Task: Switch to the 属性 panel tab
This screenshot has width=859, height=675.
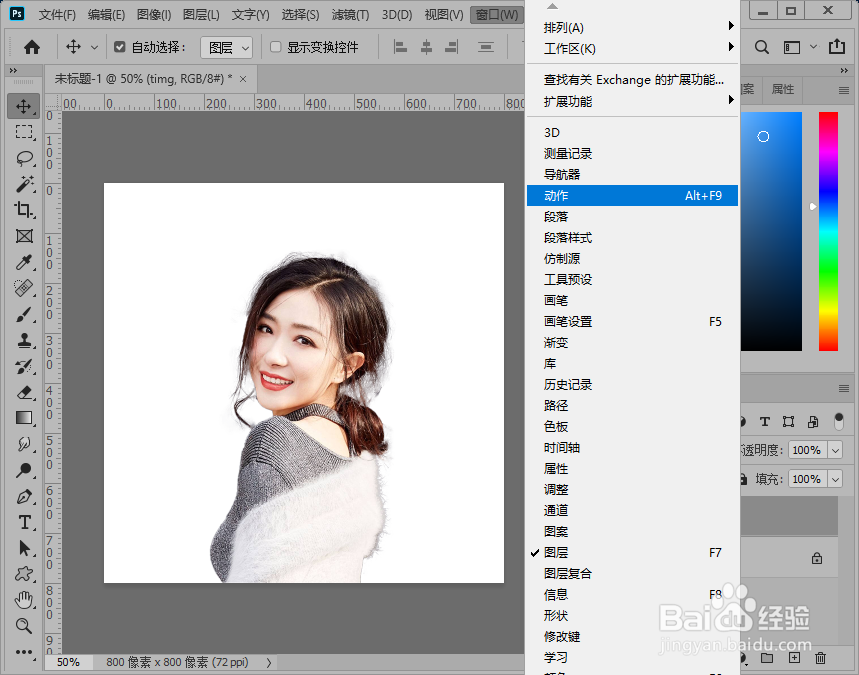Action: pyautogui.click(x=782, y=89)
